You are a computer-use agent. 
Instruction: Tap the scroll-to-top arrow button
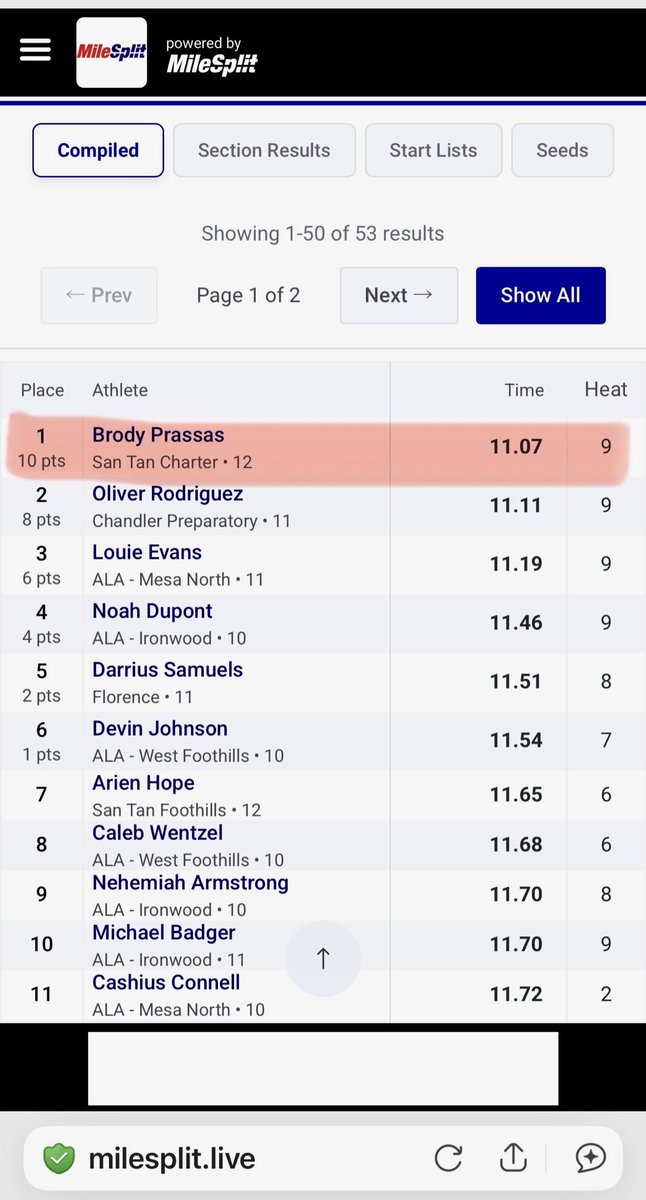[x=323, y=958]
